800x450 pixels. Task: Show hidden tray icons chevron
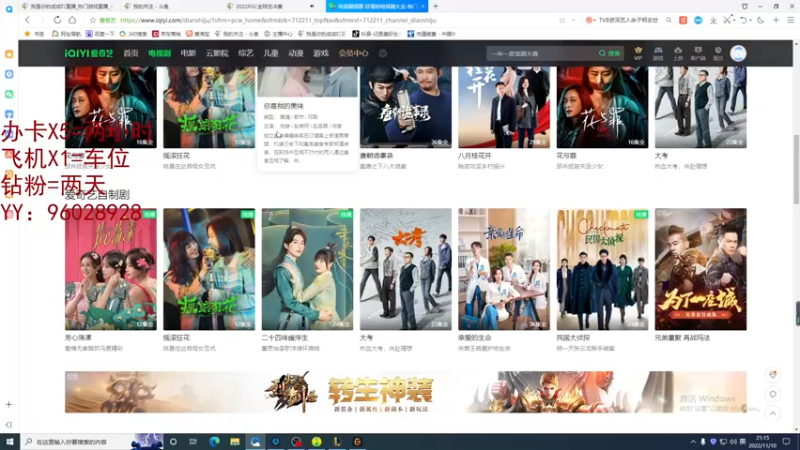pyautogui.click(x=693, y=442)
